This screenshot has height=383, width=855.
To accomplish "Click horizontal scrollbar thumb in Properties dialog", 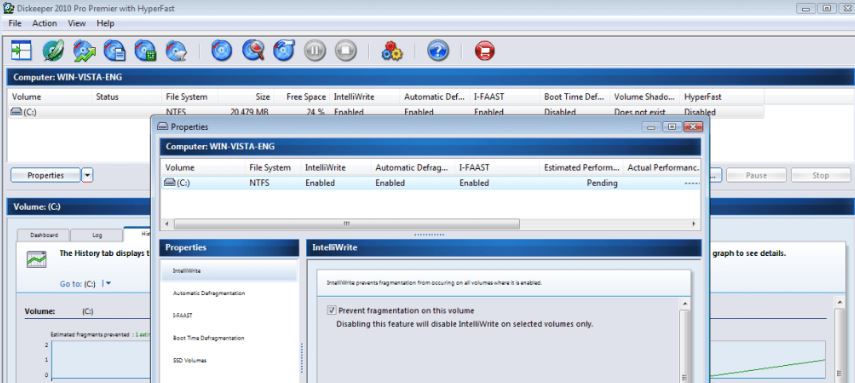I will coord(346,224).
